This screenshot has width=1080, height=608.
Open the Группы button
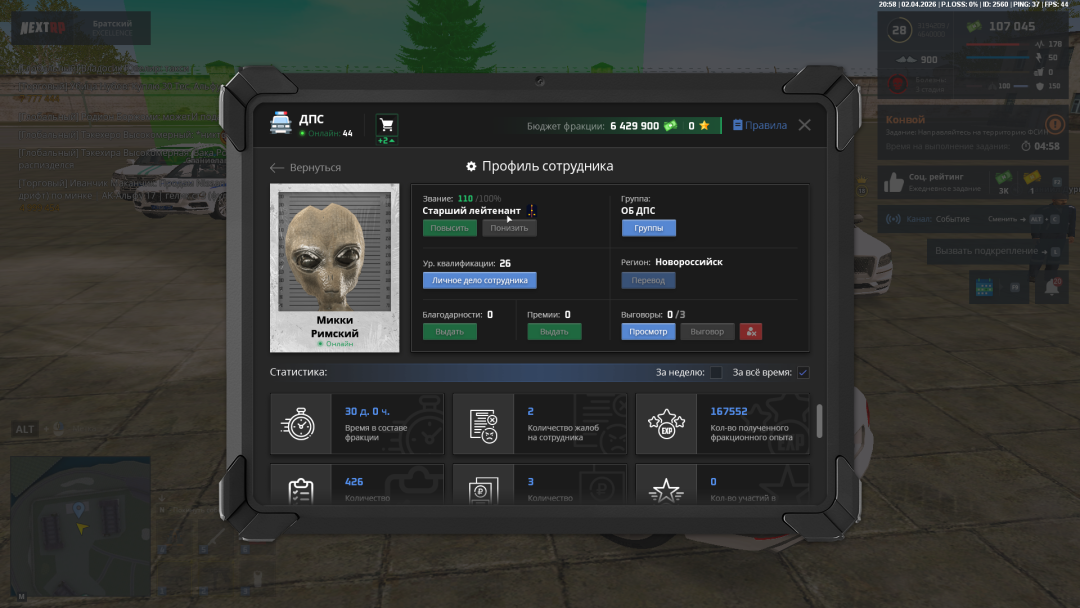pos(648,228)
